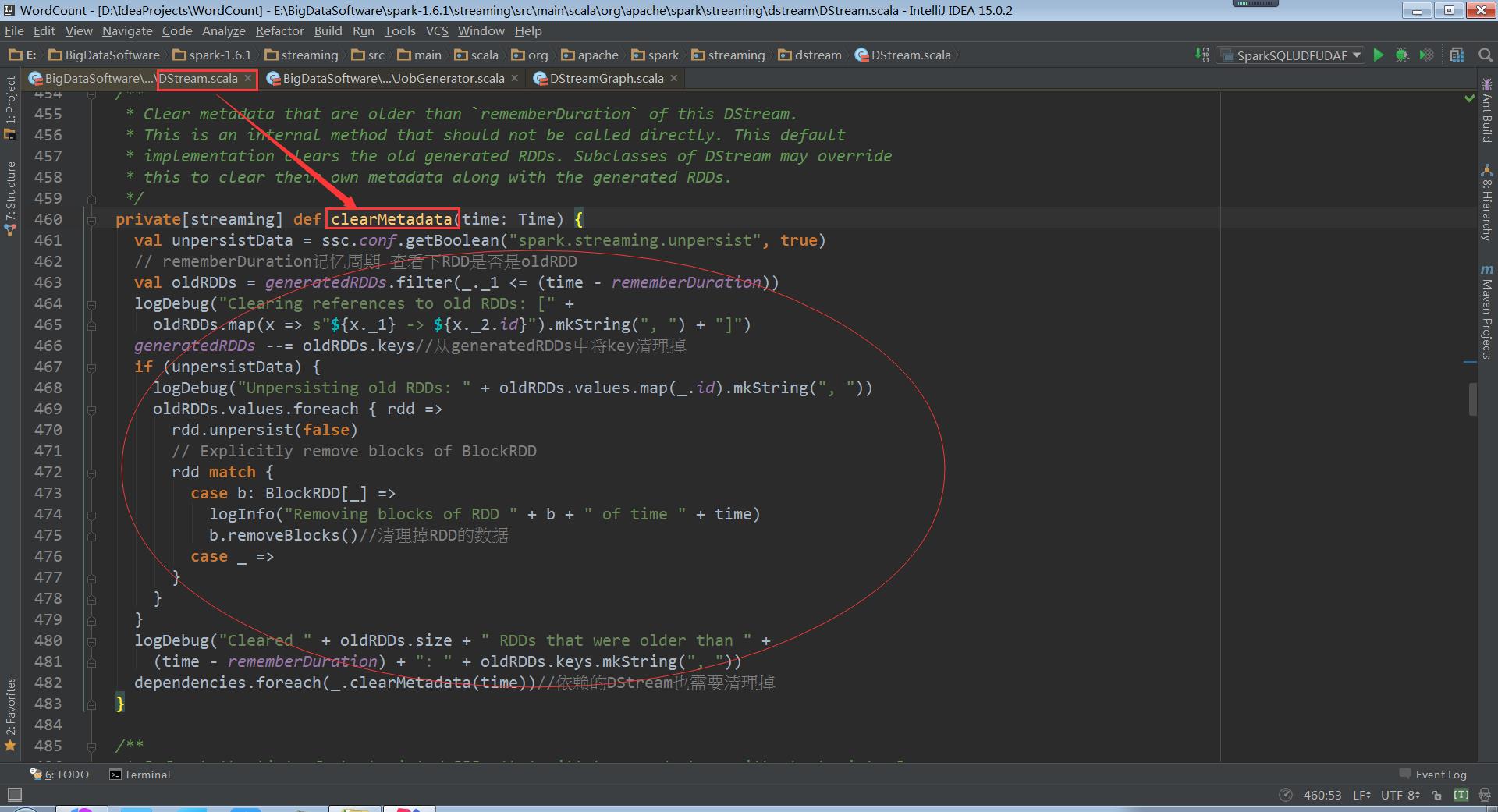Click the cursor position 460:53 indicator
The image size is (1498, 812).
pyautogui.click(x=1322, y=795)
